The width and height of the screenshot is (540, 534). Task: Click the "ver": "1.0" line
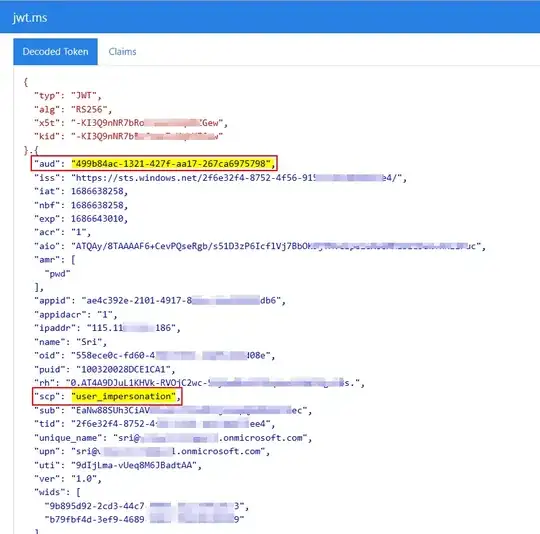pos(68,479)
